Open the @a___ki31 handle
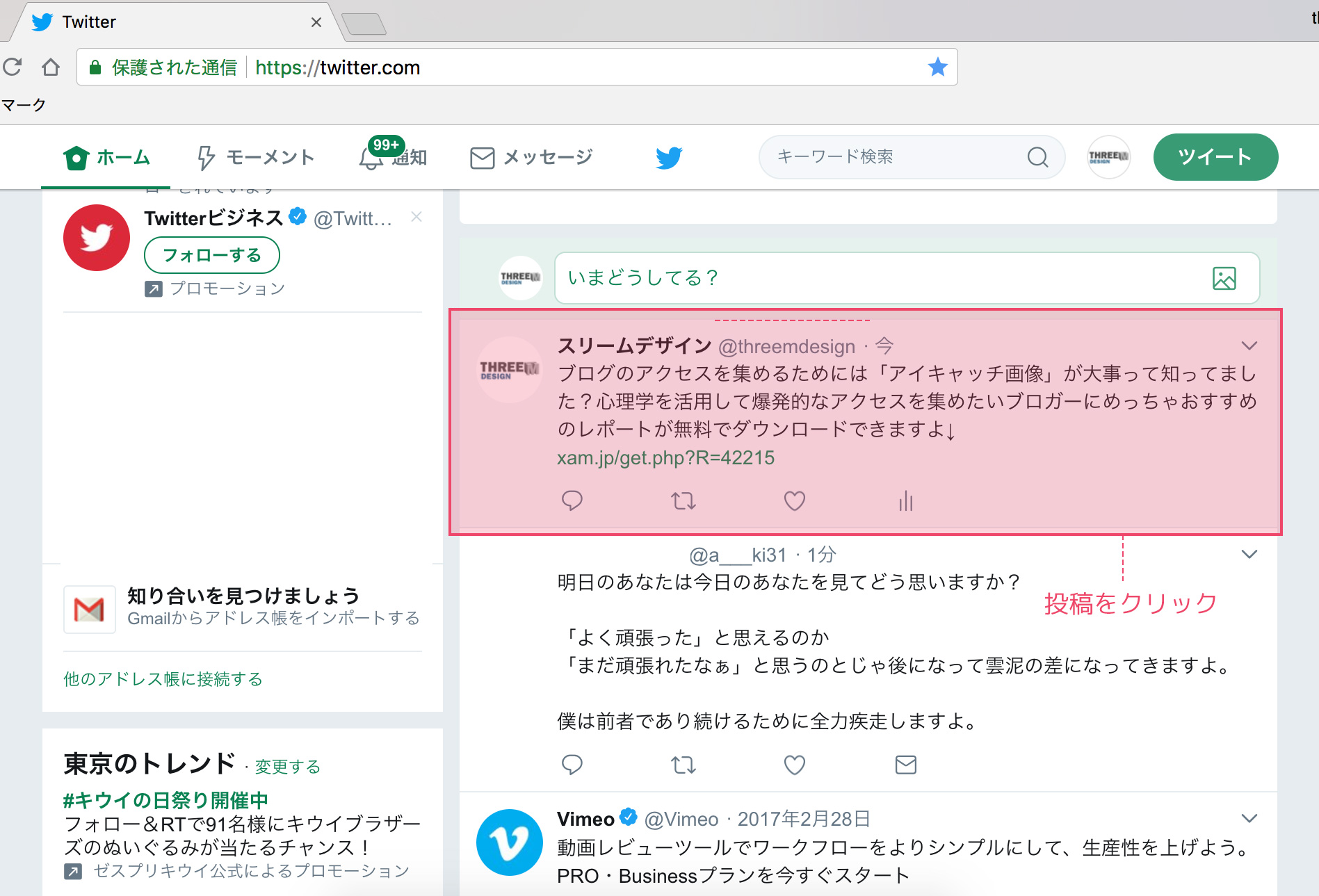 pos(738,555)
